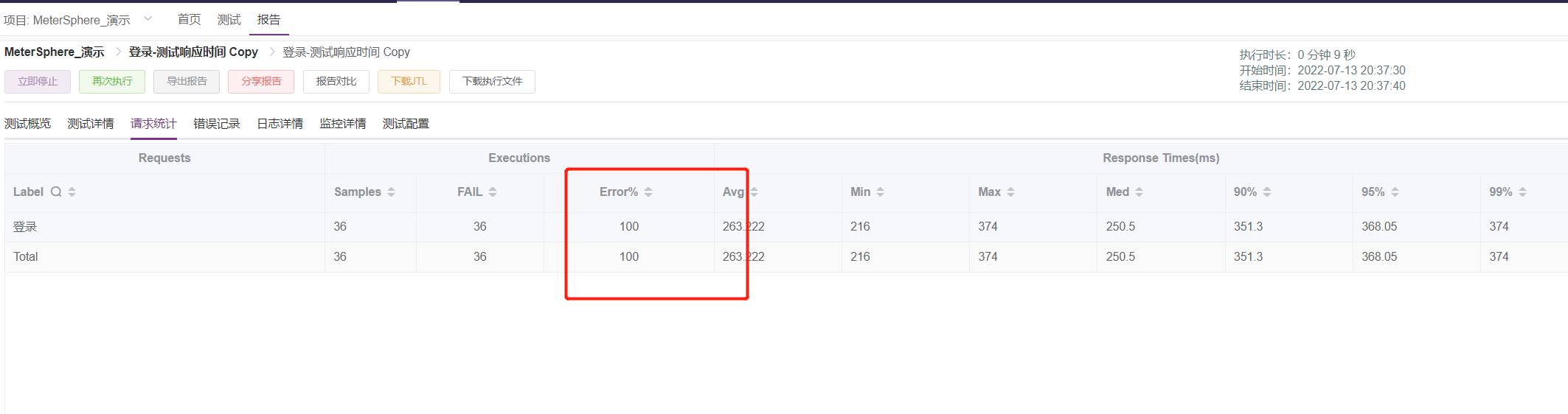Image resolution: width=1568 pixels, height=414 pixels.
Task: Sort by 99% column arrows
Action: click(1522, 192)
